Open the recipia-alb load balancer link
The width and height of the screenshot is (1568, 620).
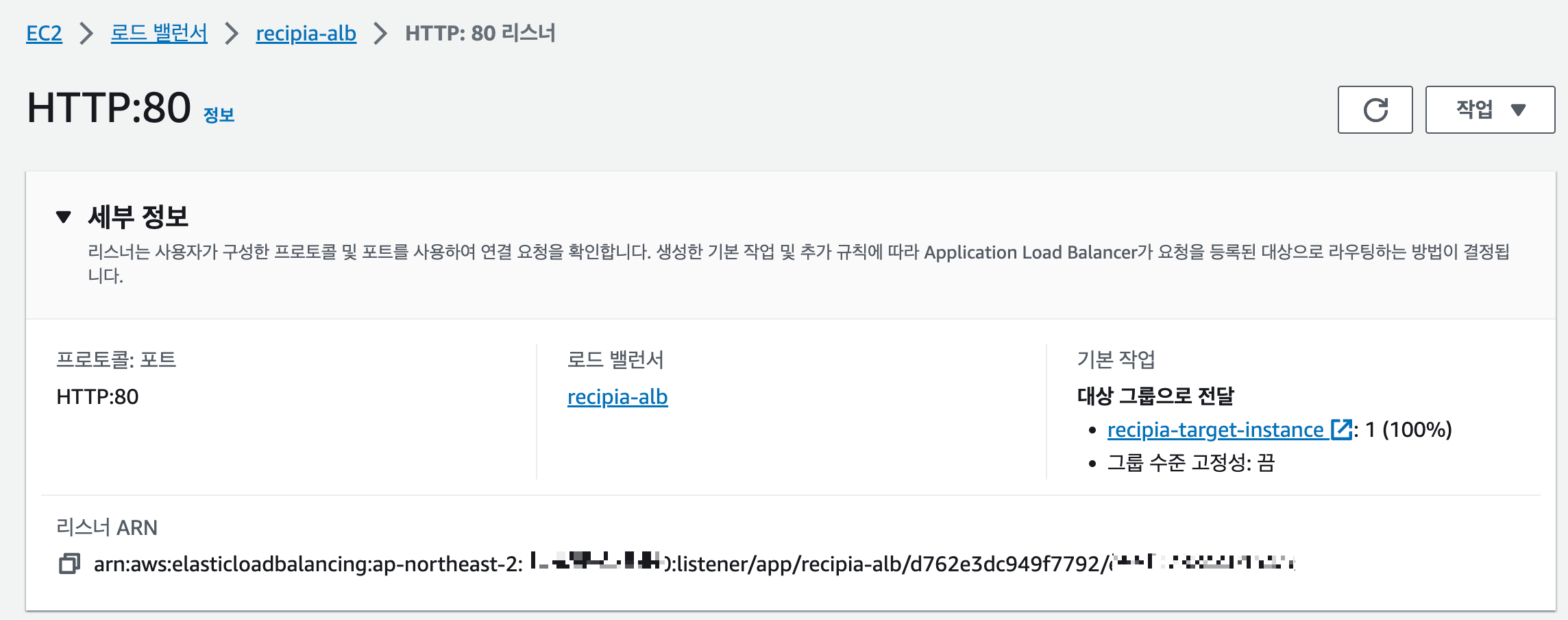point(617,396)
